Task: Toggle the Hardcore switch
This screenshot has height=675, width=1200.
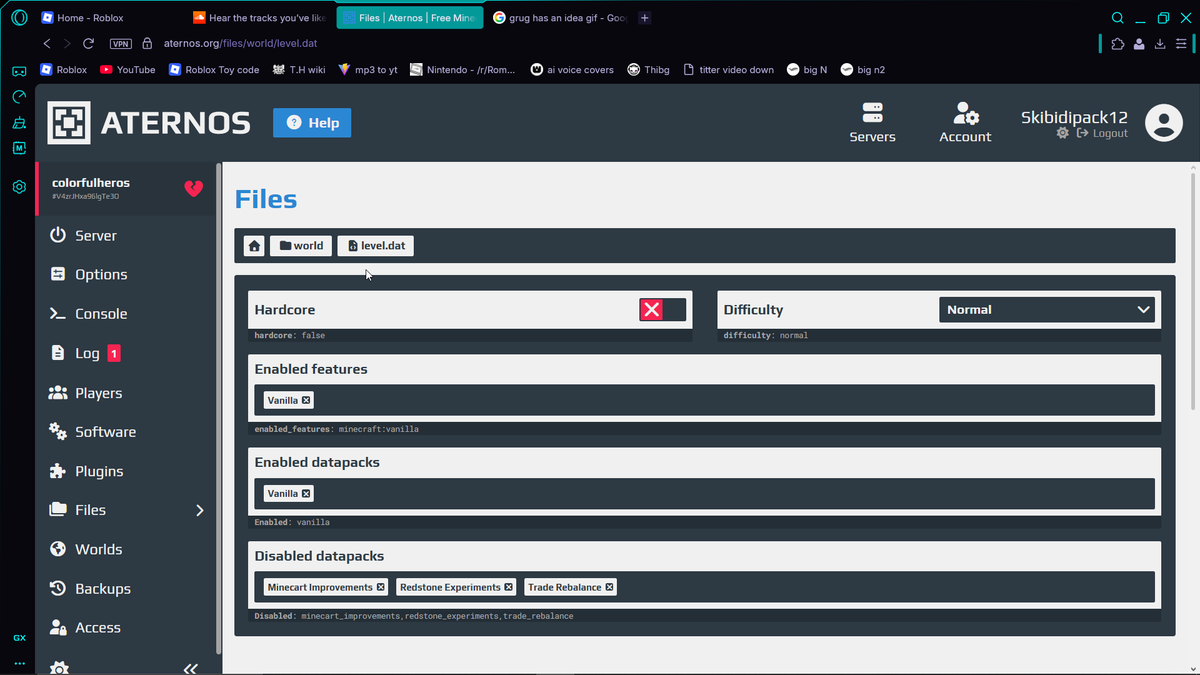Action: tap(663, 310)
